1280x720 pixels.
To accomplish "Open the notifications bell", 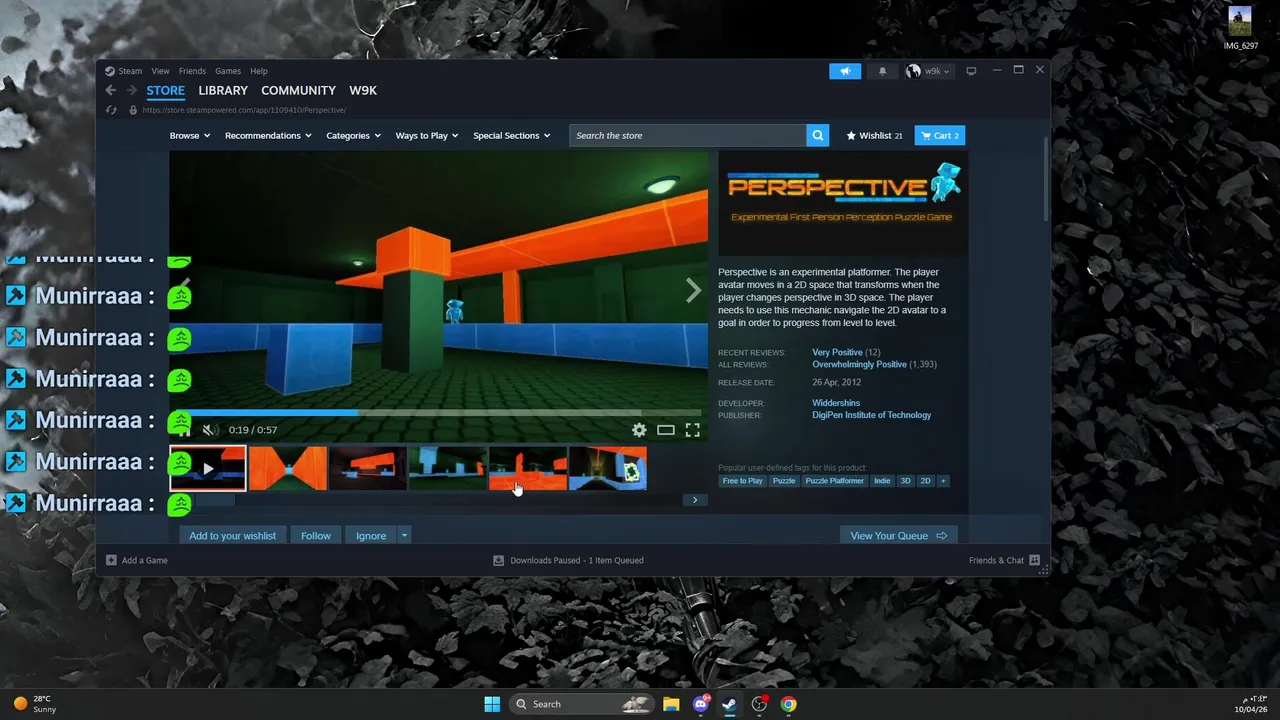I will [x=882, y=71].
